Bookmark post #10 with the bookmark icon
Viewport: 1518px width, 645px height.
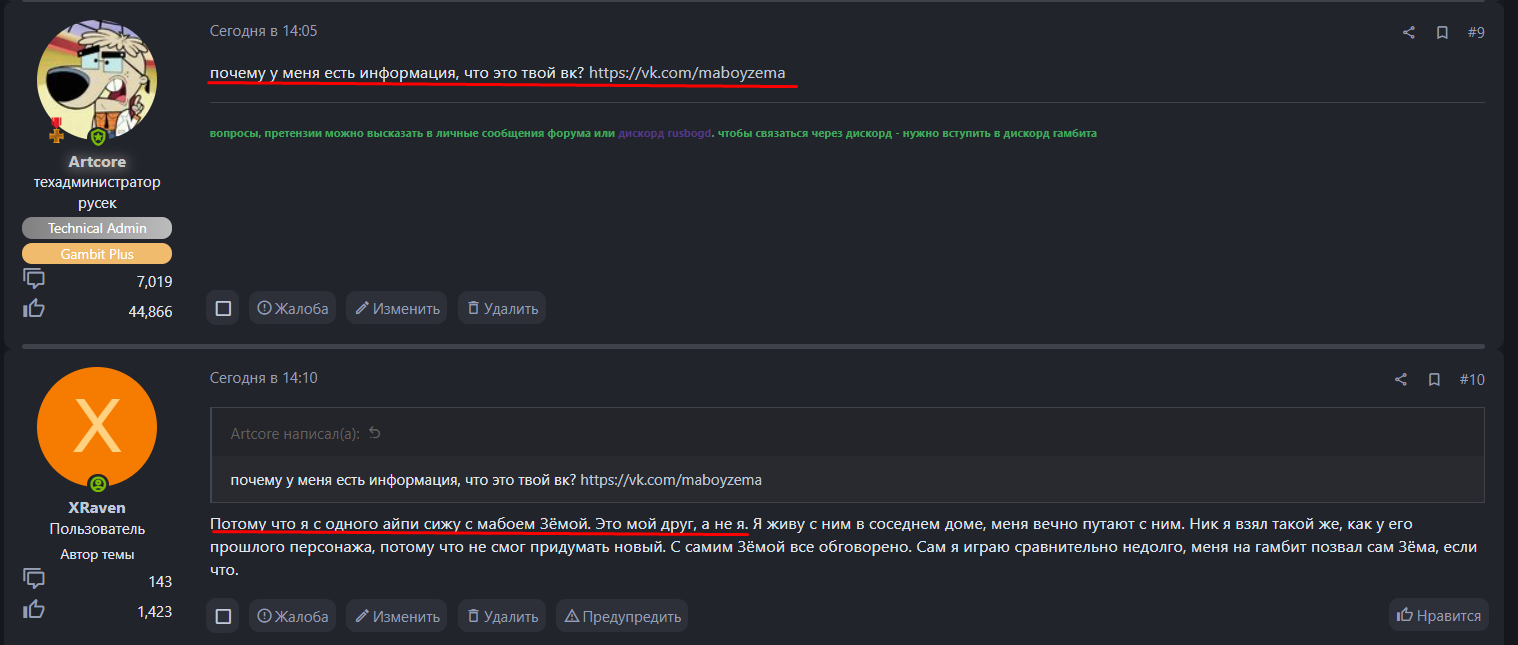tap(1434, 380)
